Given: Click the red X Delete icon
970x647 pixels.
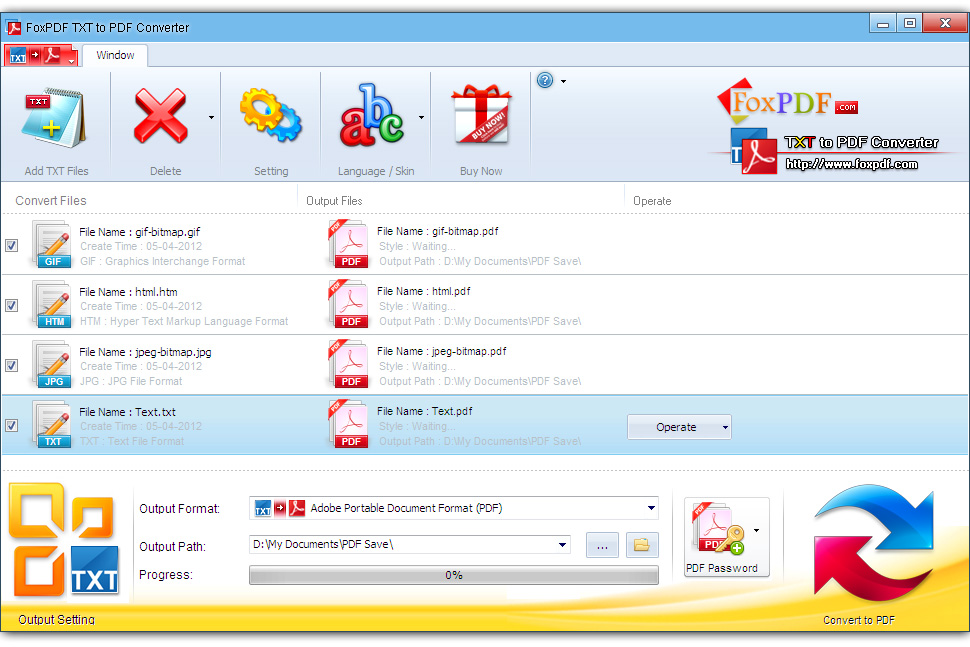Looking at the screenshot, I should [x=160, y=116].
